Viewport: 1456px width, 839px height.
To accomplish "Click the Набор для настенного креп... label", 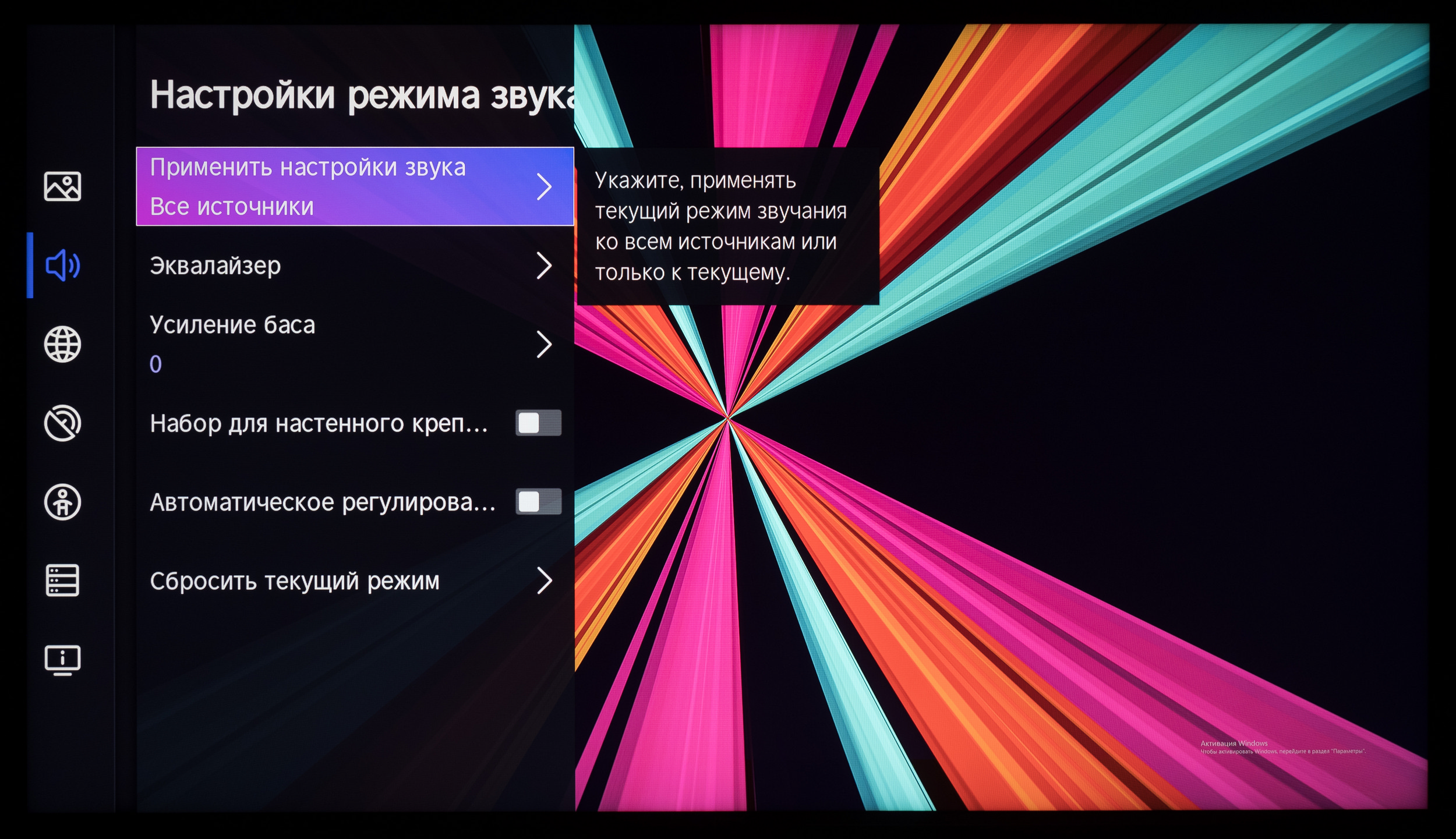I will (x=318, y=423).
